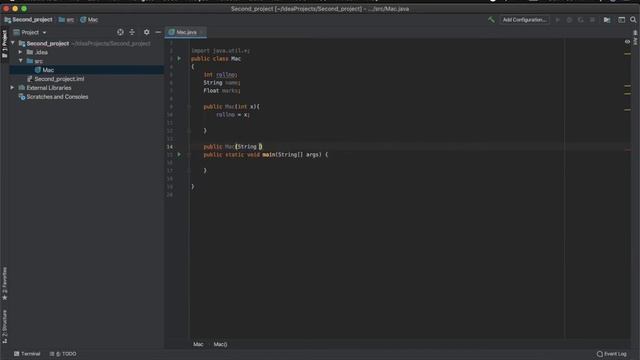Viewport: 640px width, 360px height.
Task: Open the Structure side tab
Action: (4, 327)
